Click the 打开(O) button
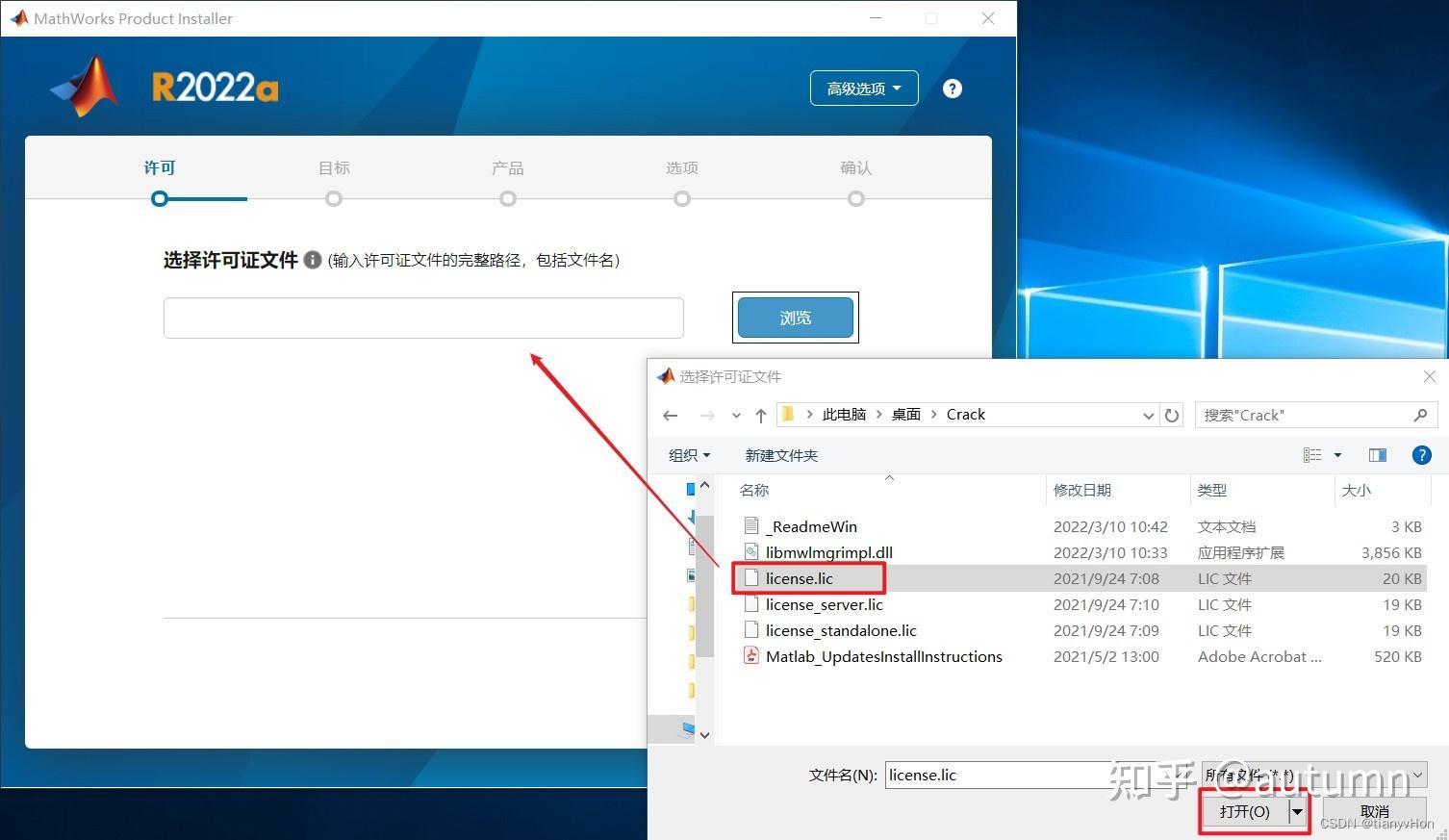This screenshot has height=840, width=1449. click(1244, 810)
